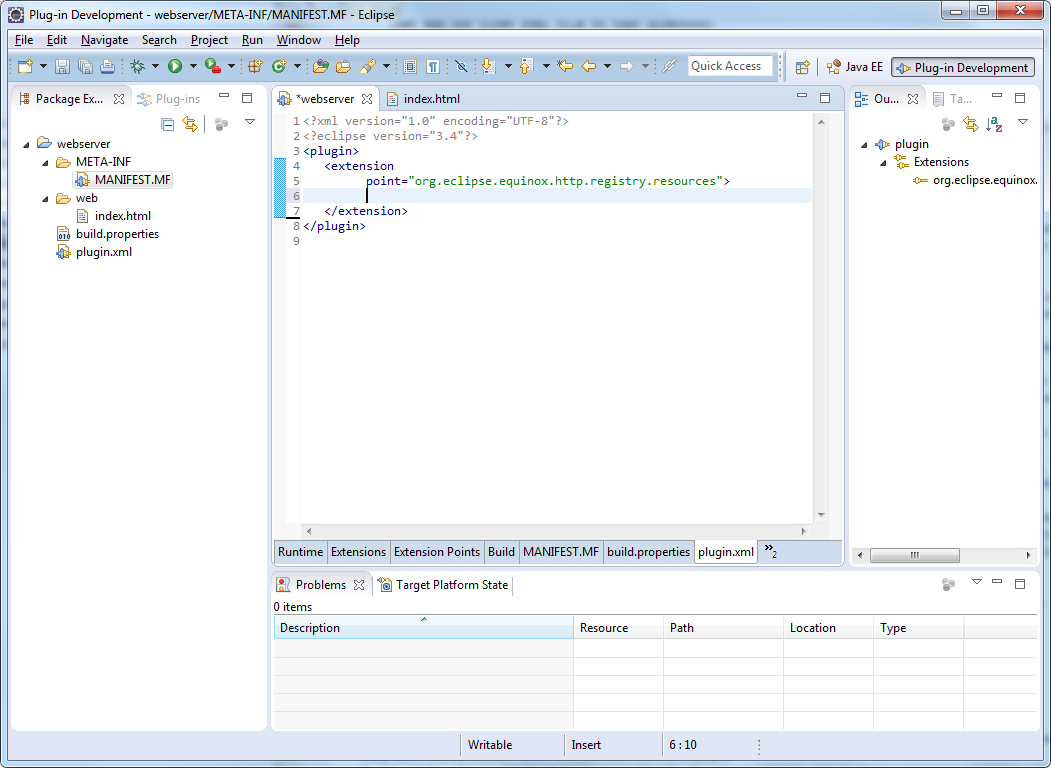The width and height of the screenshot is (1051, 768).
Task: Launch External Tools run icon
Action: (212, 66)
